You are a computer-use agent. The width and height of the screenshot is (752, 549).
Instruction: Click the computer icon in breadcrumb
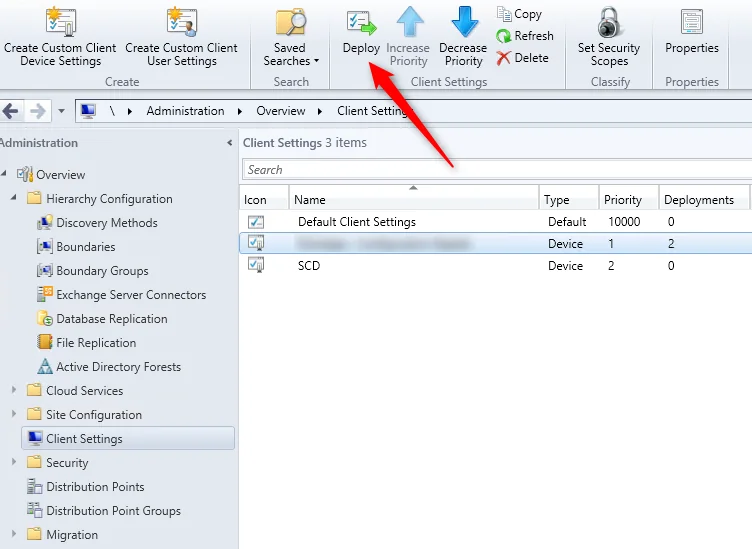88,111
